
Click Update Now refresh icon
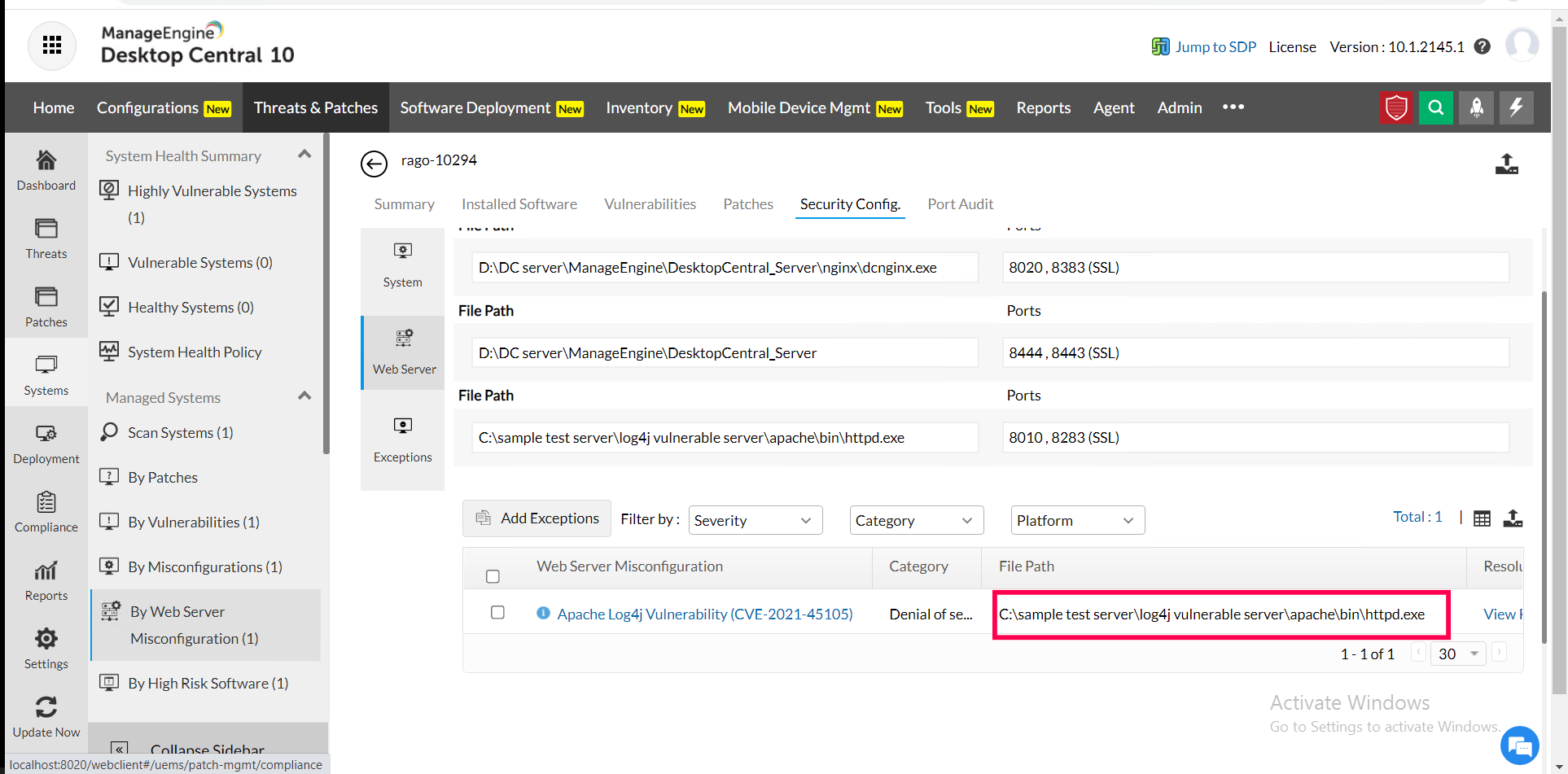[x=46, y=706]
